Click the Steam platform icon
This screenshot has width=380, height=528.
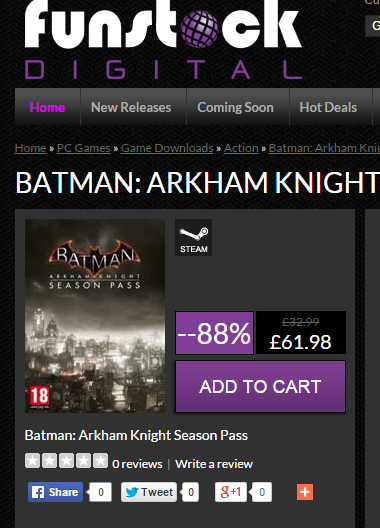(x=193, y=237)
